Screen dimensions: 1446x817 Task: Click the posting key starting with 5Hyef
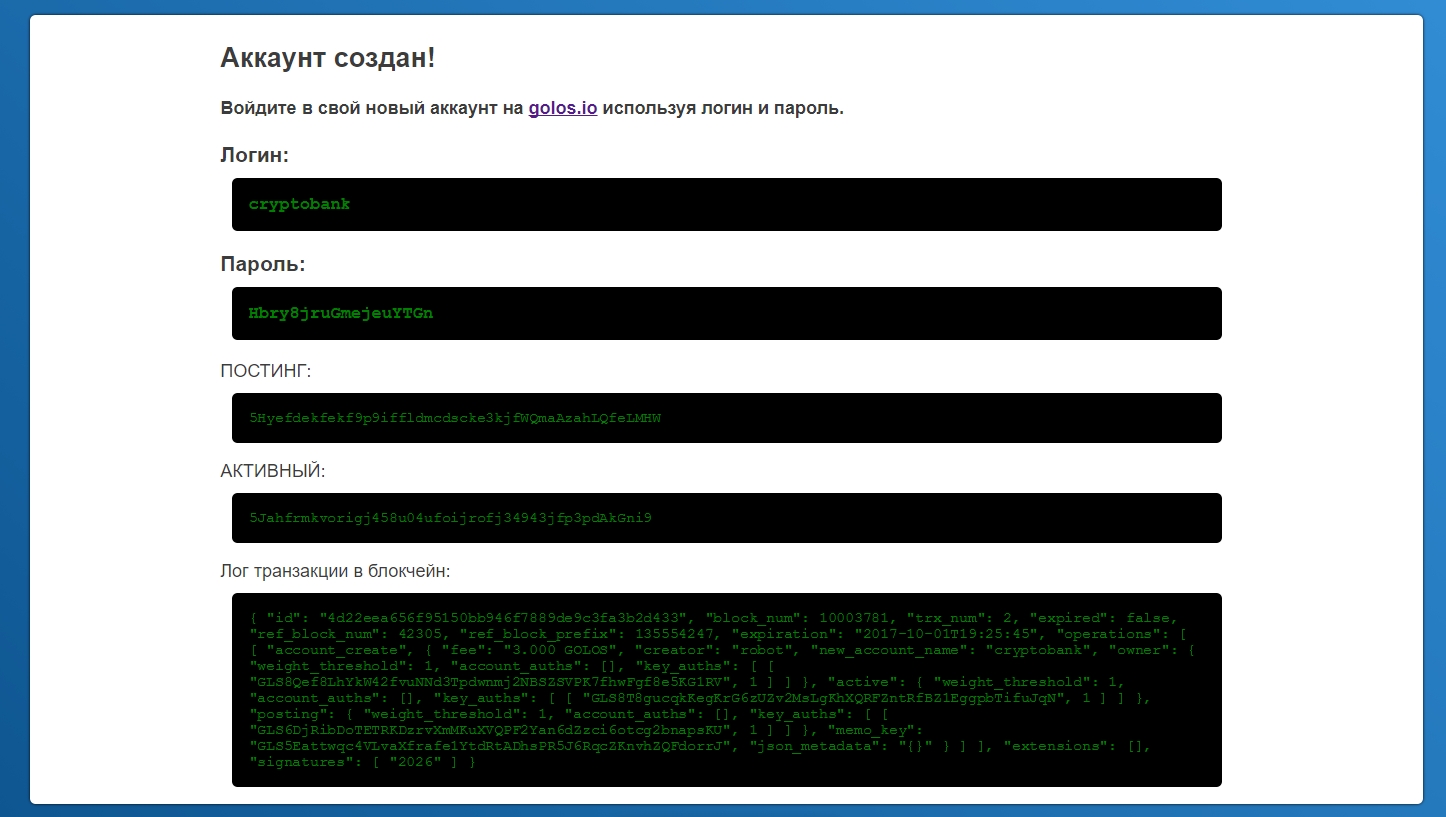pos(455,418)
